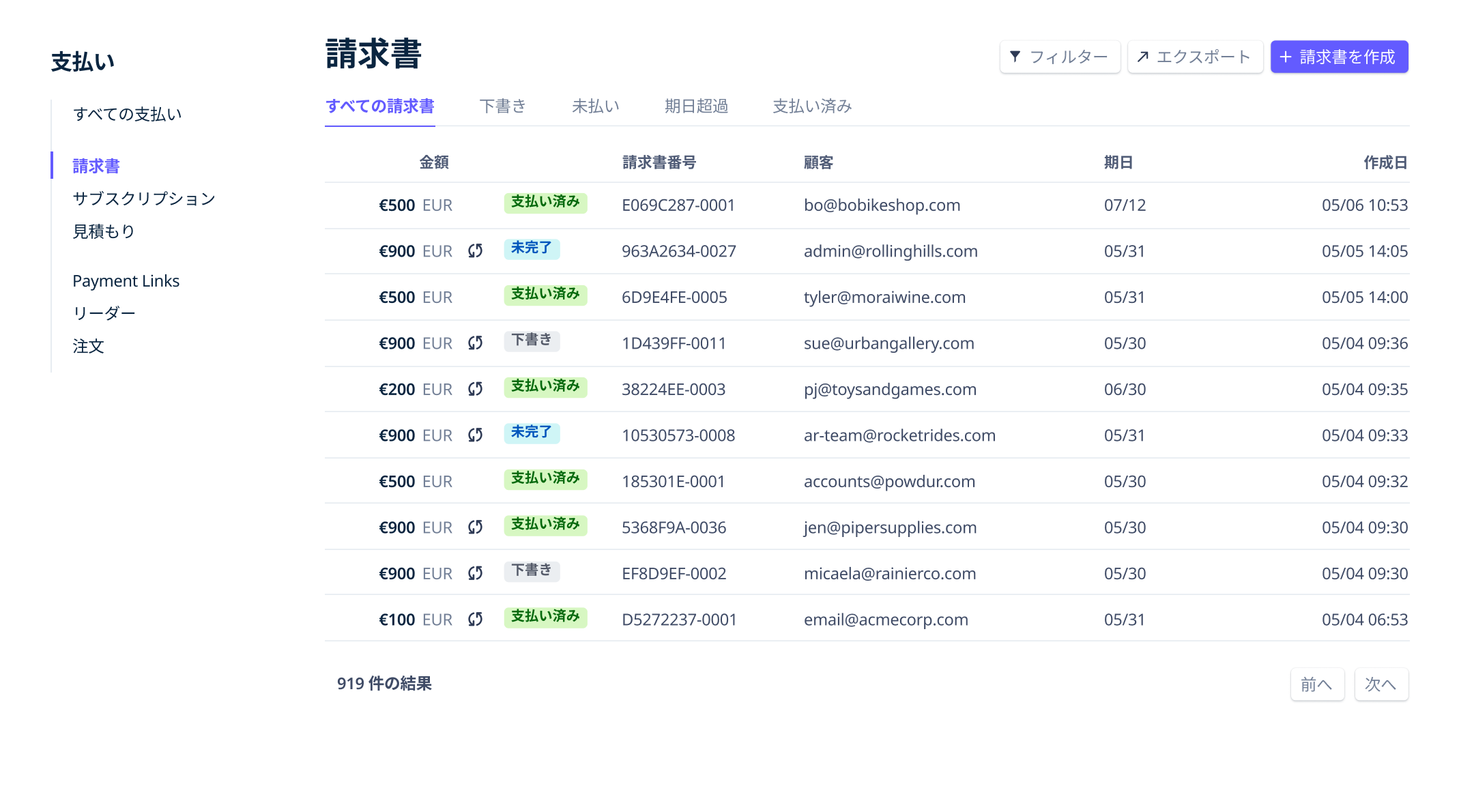
Task: Open the 支払い済み paid tab
Action: pyautogui.click(x=812, y=106)
